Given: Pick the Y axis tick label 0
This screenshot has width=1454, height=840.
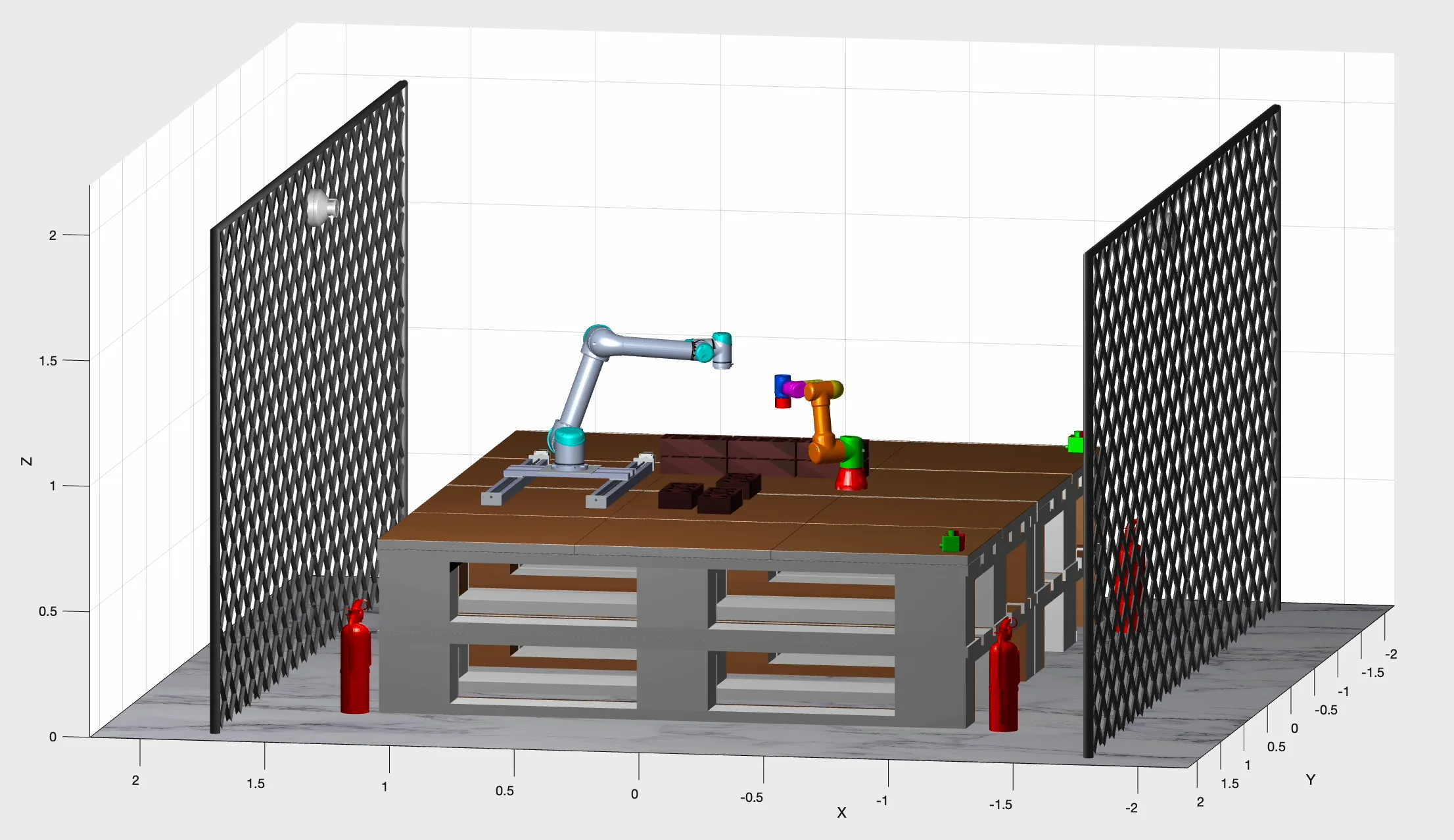Looking at the screenshot, I should pos(1294,728).
